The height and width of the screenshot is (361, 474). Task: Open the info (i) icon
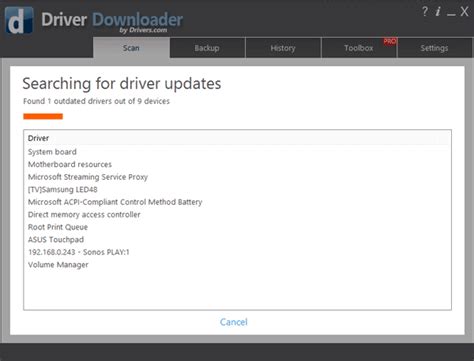[x=438, y=12]
